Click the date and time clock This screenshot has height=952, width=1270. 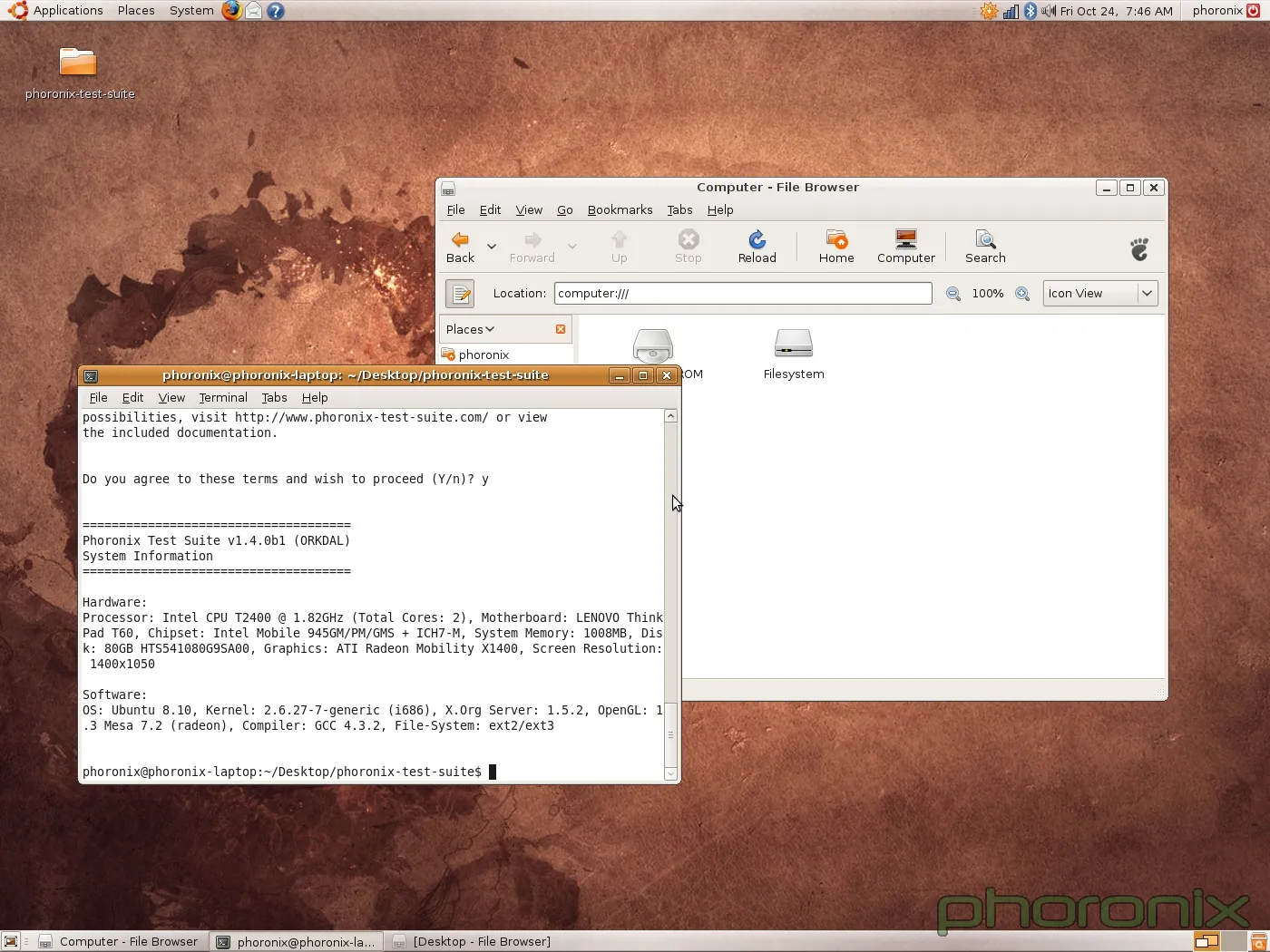pyautogui.click(x=1117, y=11)
